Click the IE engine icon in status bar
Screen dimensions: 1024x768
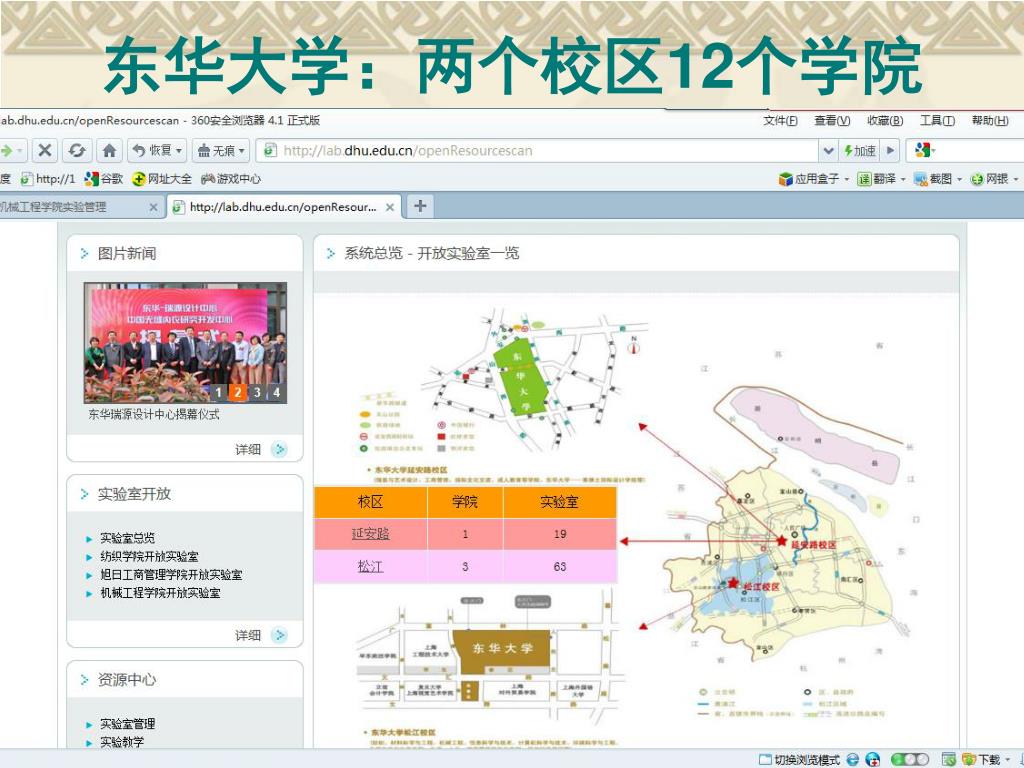tap(852, 760)
